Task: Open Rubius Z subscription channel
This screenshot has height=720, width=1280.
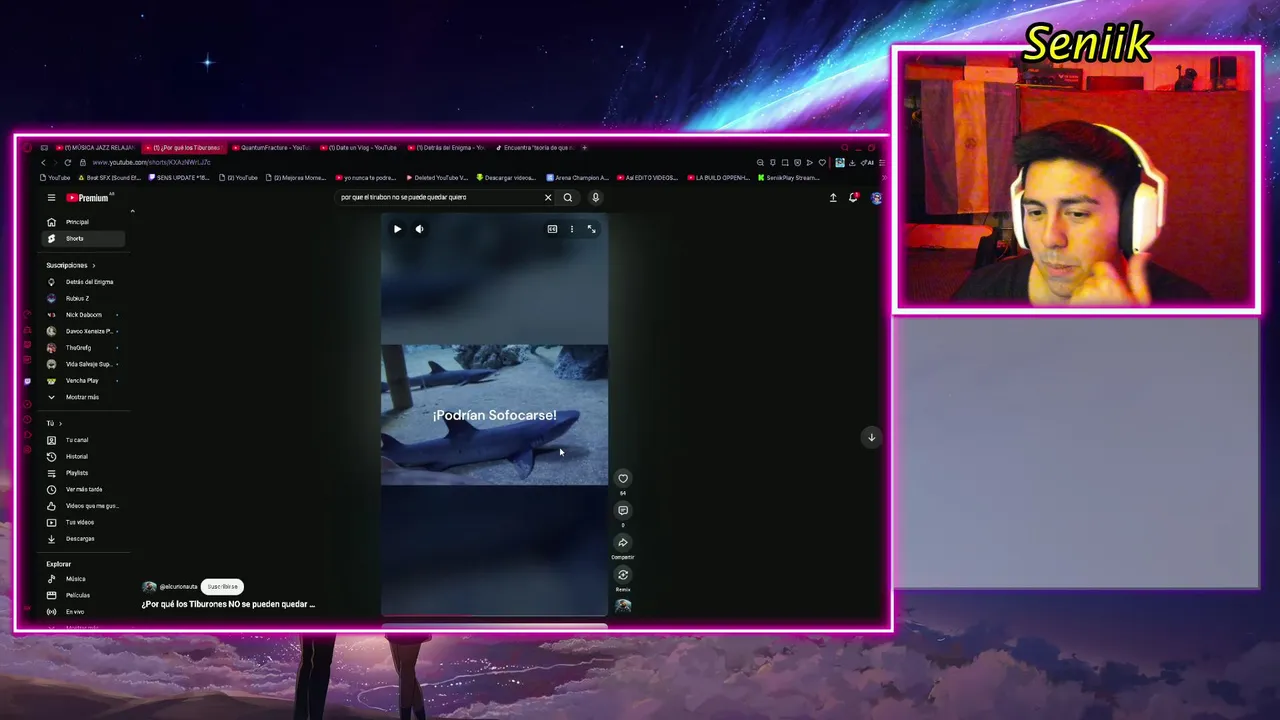Action: 84,298
